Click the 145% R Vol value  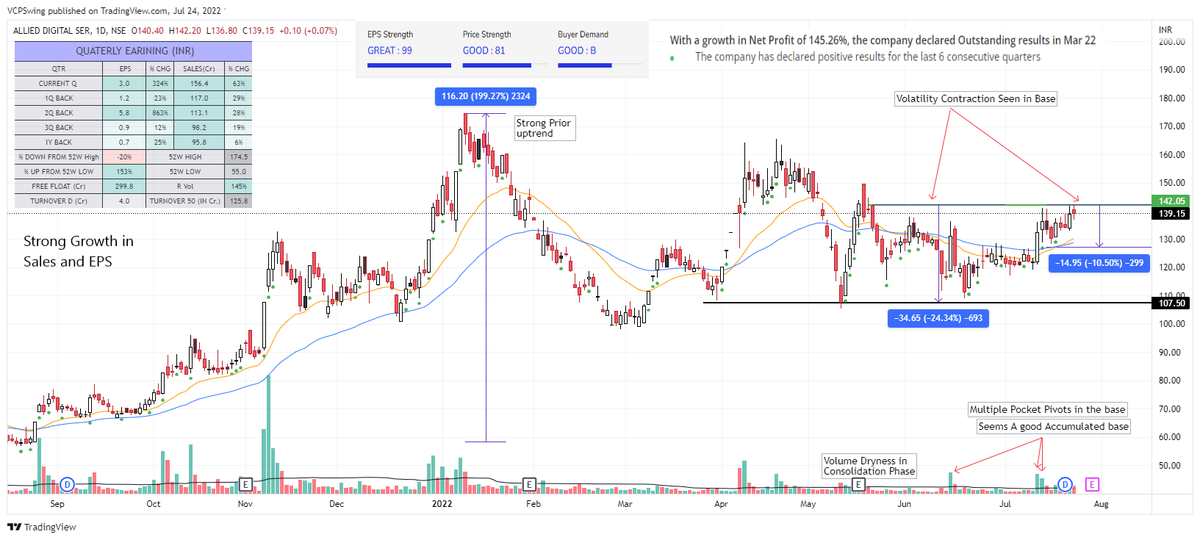tap(238, 186)
